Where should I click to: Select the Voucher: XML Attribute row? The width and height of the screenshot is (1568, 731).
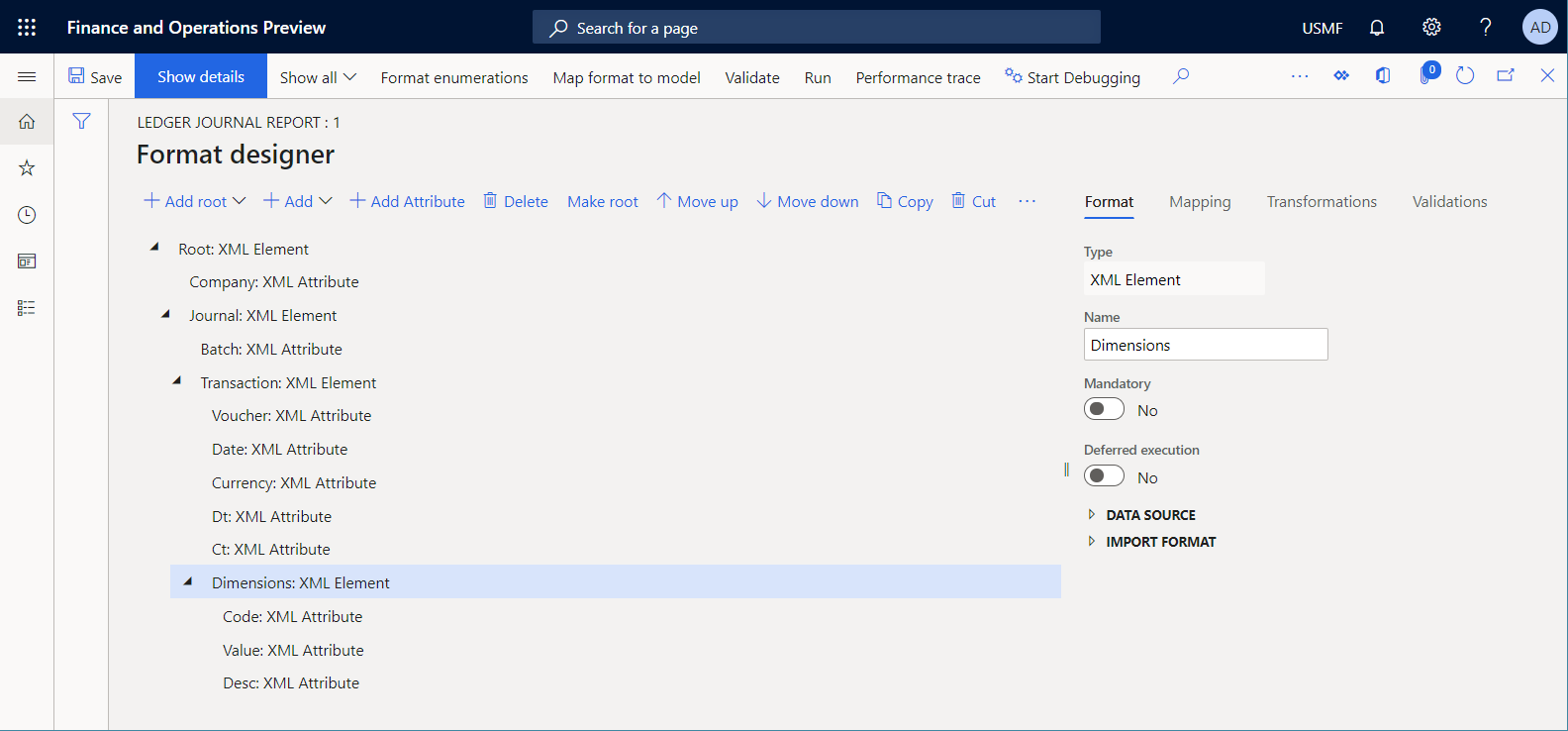click(x=291, y=415)
